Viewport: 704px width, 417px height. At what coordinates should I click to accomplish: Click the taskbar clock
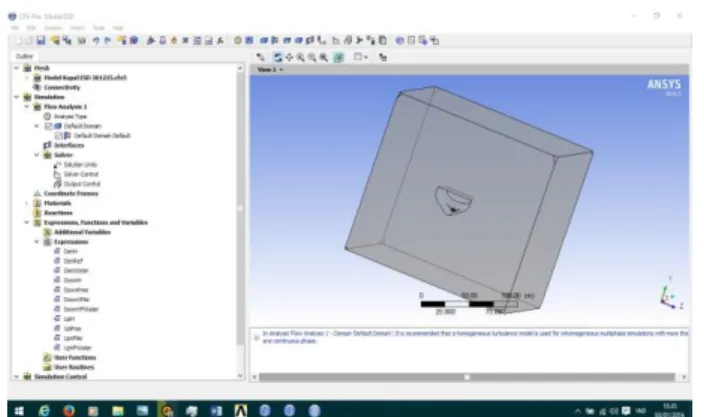click(x=669, y=410)
